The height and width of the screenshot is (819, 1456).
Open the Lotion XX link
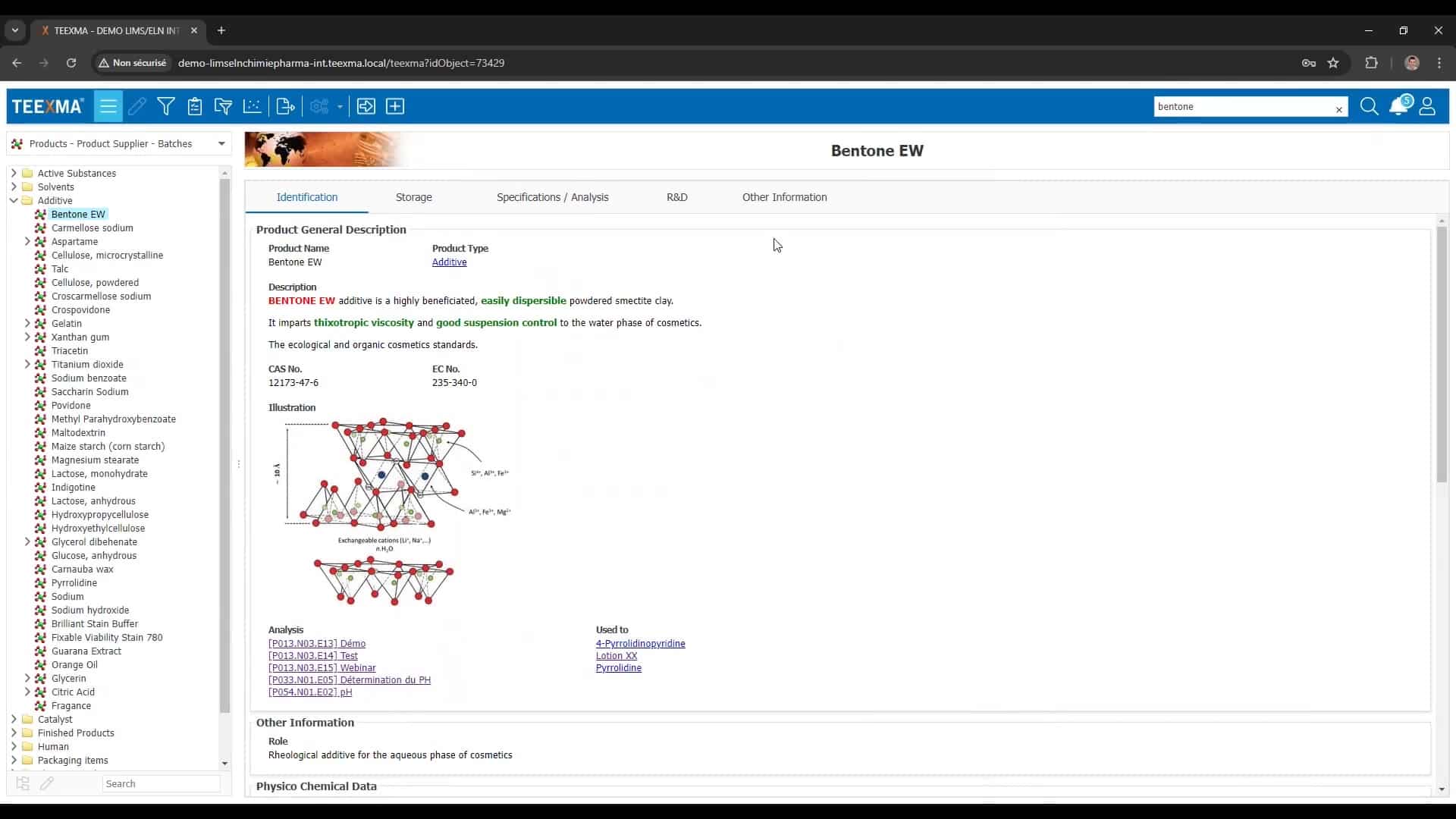616,655
